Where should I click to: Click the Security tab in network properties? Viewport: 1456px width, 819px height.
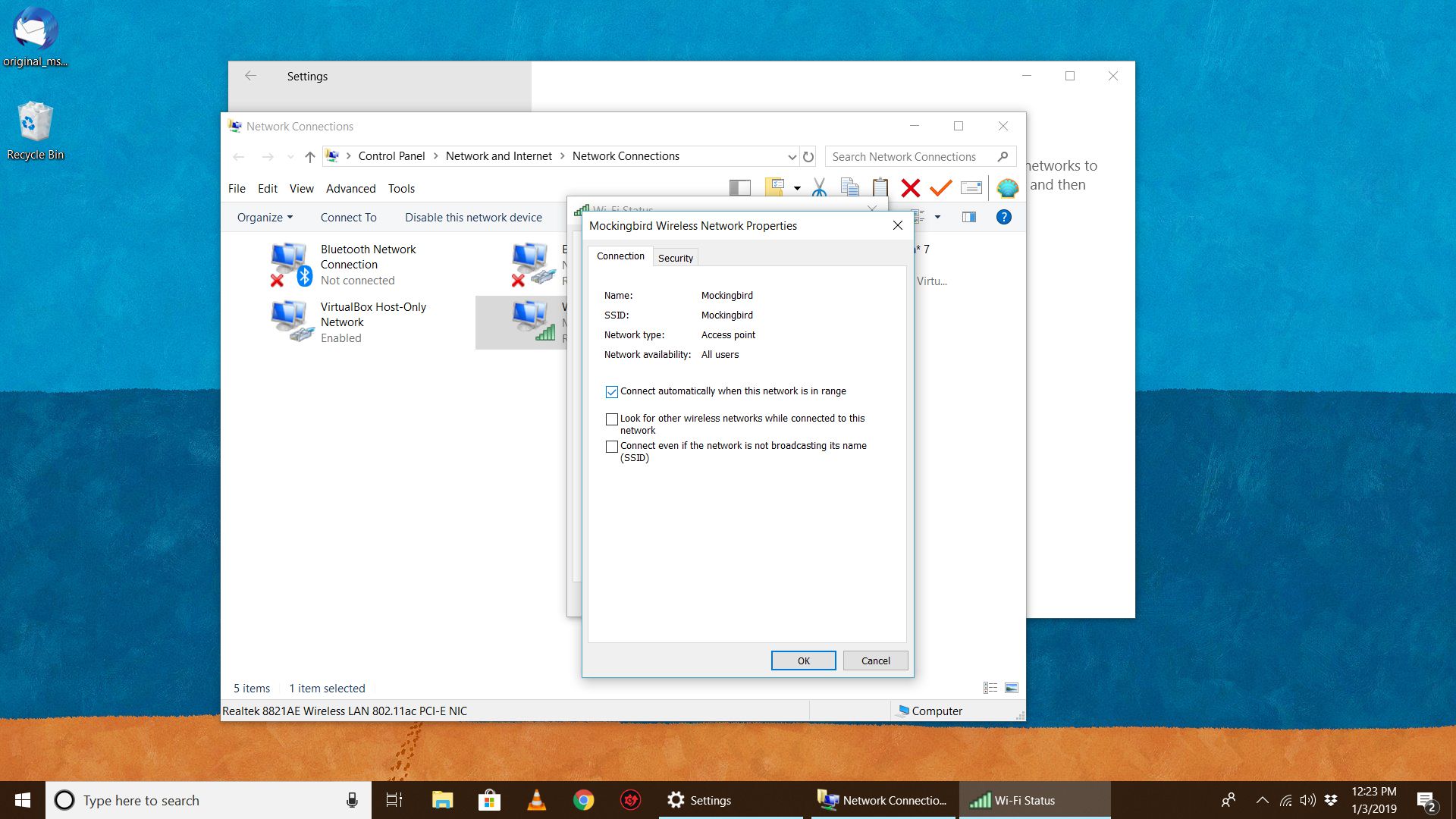coord(675,257)
